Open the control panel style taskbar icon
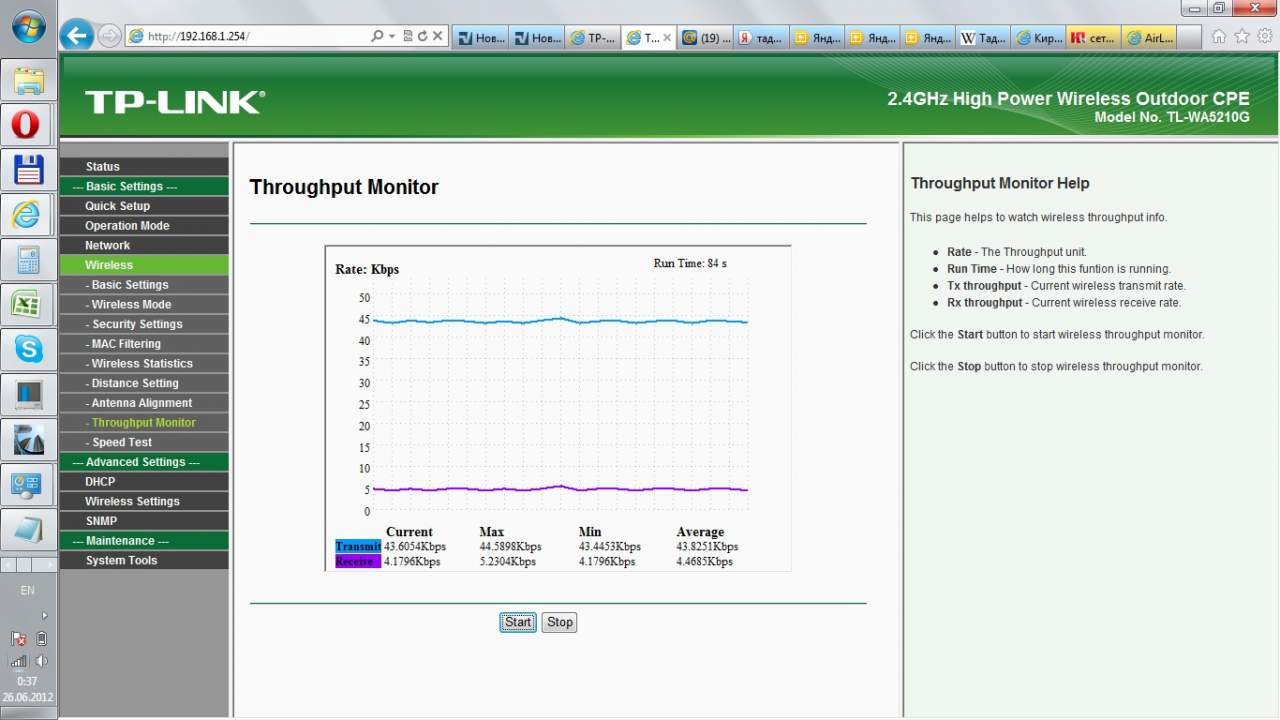The height and width of the screenshot is (720, 1280). [28, 484]
